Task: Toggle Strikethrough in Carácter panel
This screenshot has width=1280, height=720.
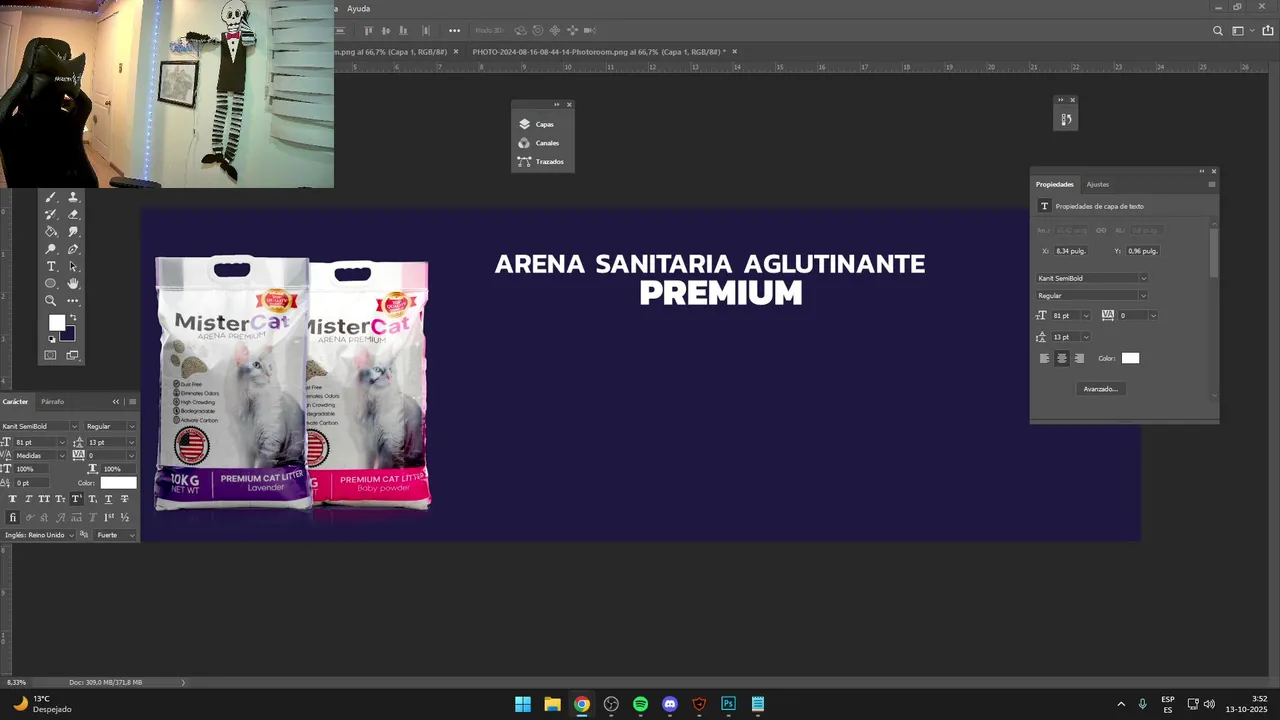Action: point(124,499)
